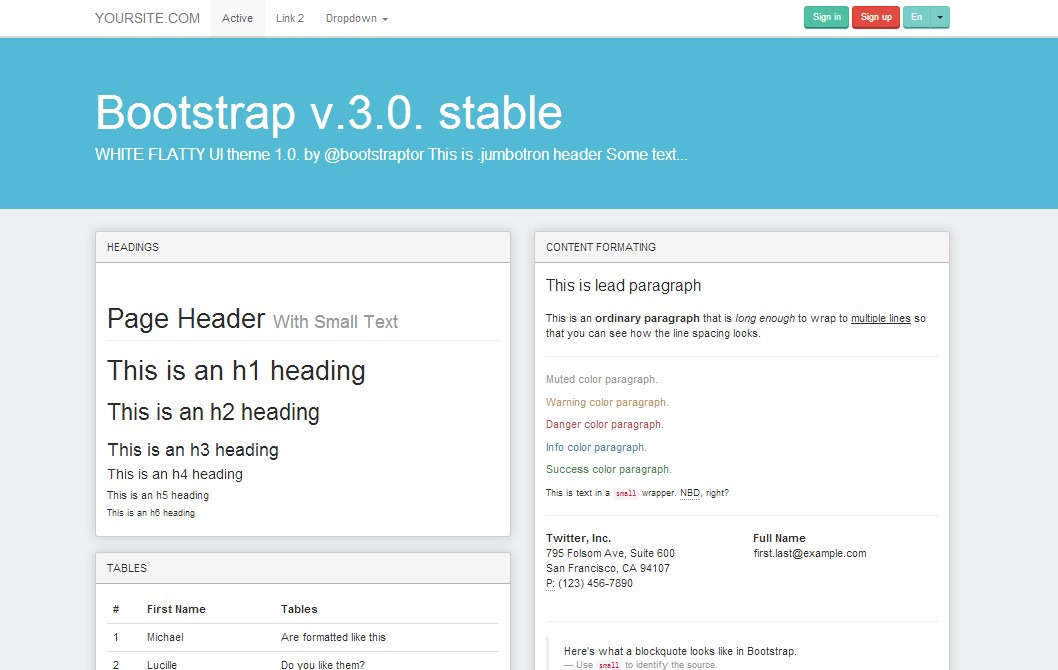
Task: Select the Active navbar tab
Action: pyautogui.click(x=237, y=18)
